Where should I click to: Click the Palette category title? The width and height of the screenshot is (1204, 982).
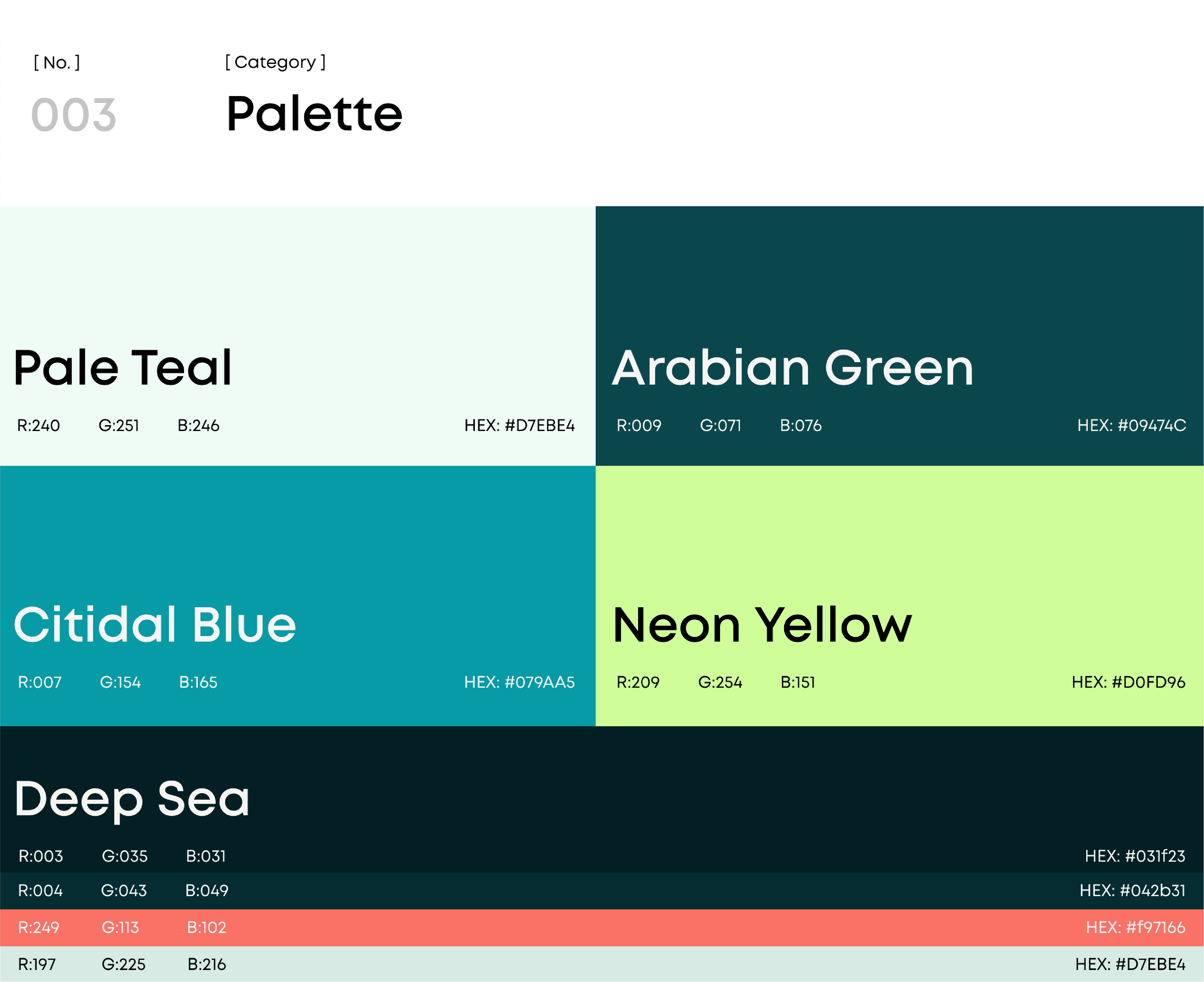[x=314, y=114]
